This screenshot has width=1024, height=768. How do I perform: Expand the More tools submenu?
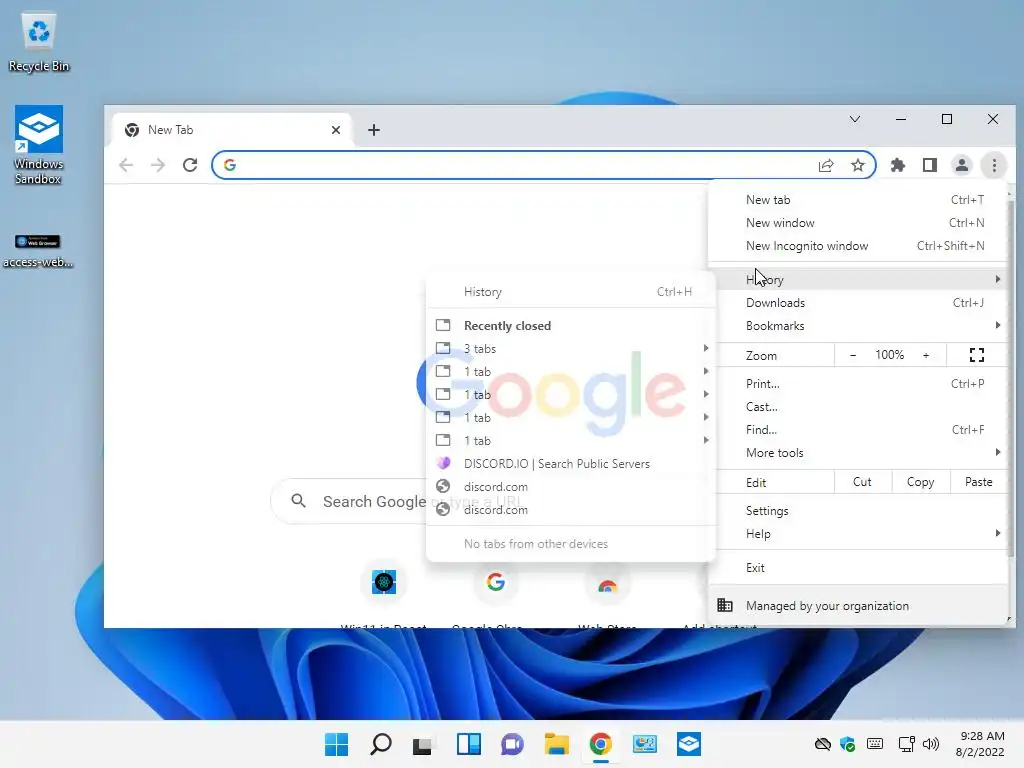(x=858, y=452)
